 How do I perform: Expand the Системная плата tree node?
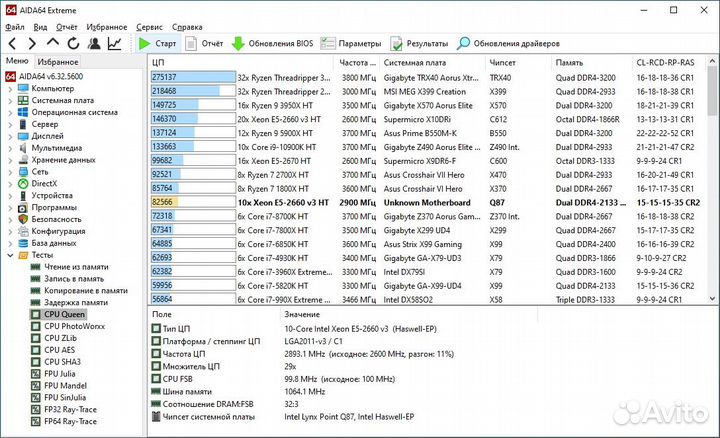pos(10,101)
